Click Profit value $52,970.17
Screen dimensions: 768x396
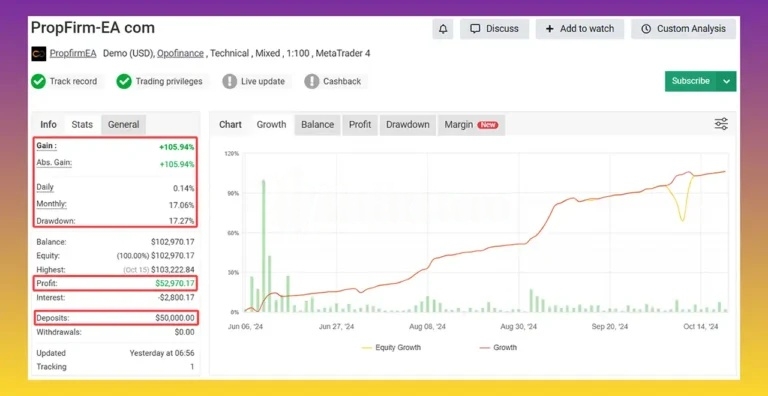pos(175,283)
